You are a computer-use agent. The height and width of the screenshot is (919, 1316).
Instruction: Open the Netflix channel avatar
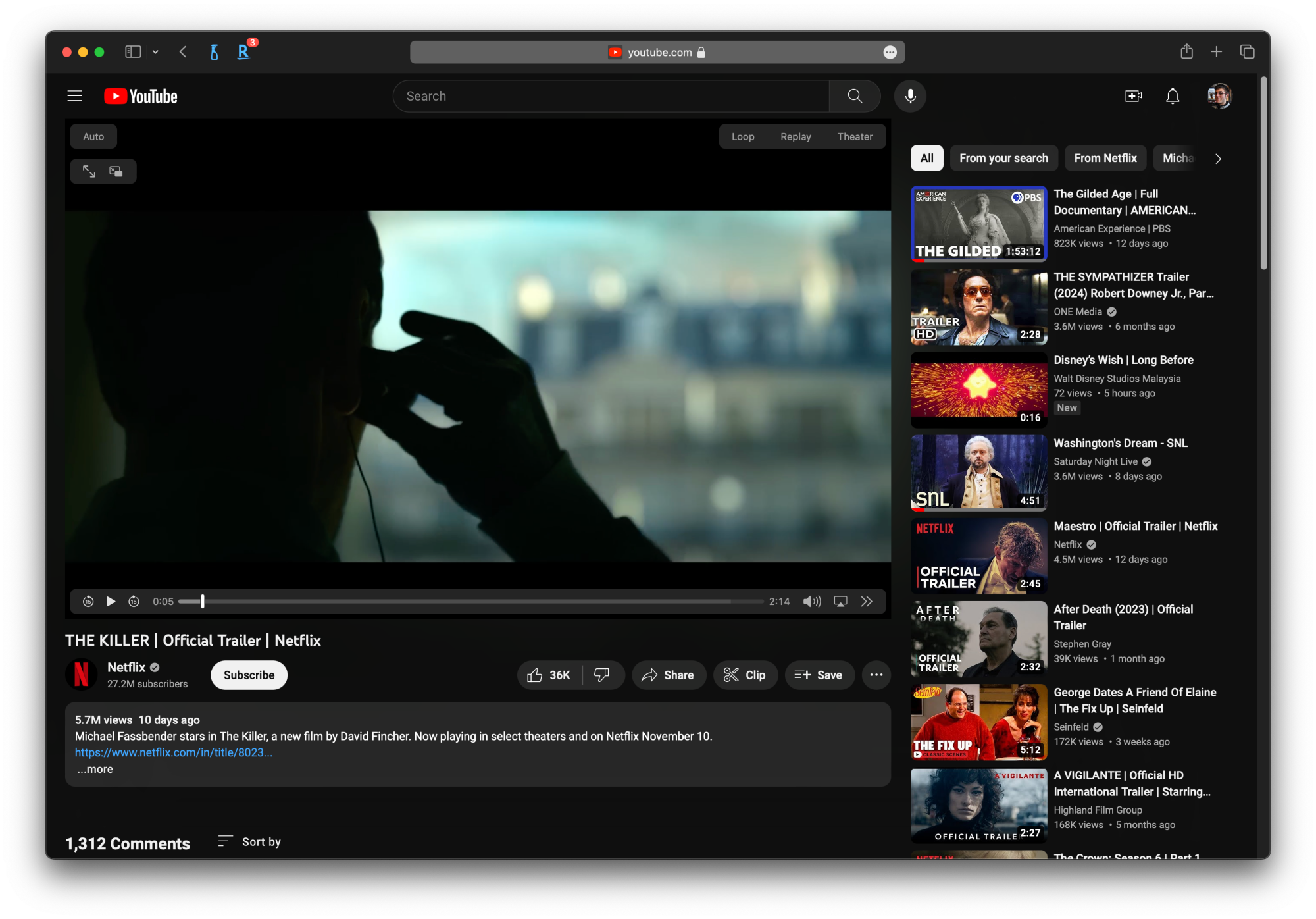(x=82, y=675)
